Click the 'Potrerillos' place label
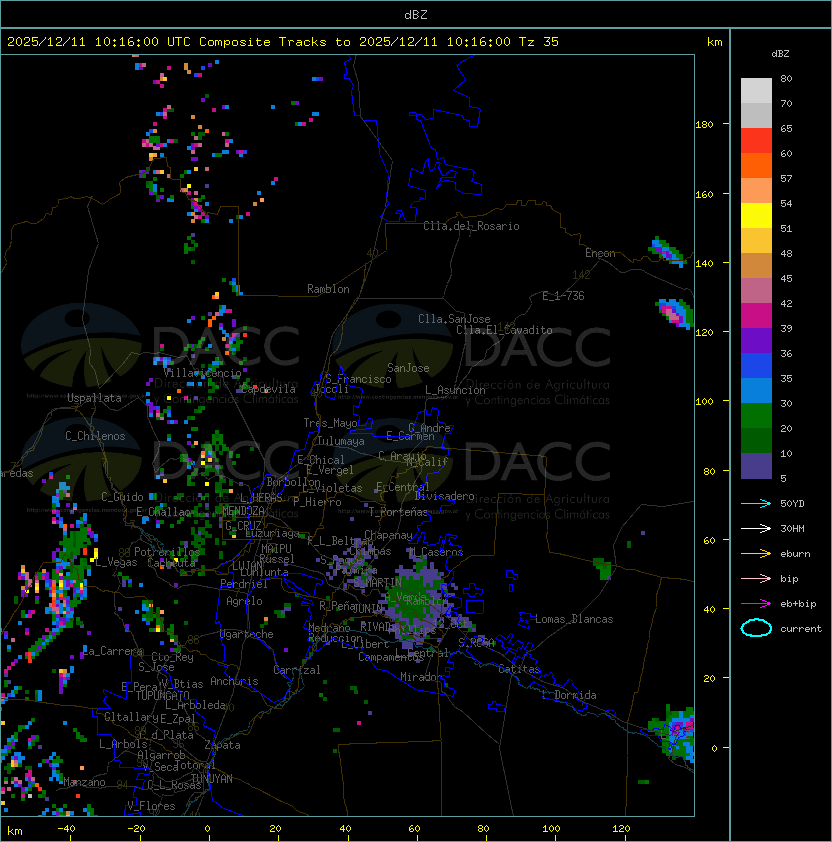Image resolution: width=832 pixels, height=842 pixels. [x=167, y=552]
